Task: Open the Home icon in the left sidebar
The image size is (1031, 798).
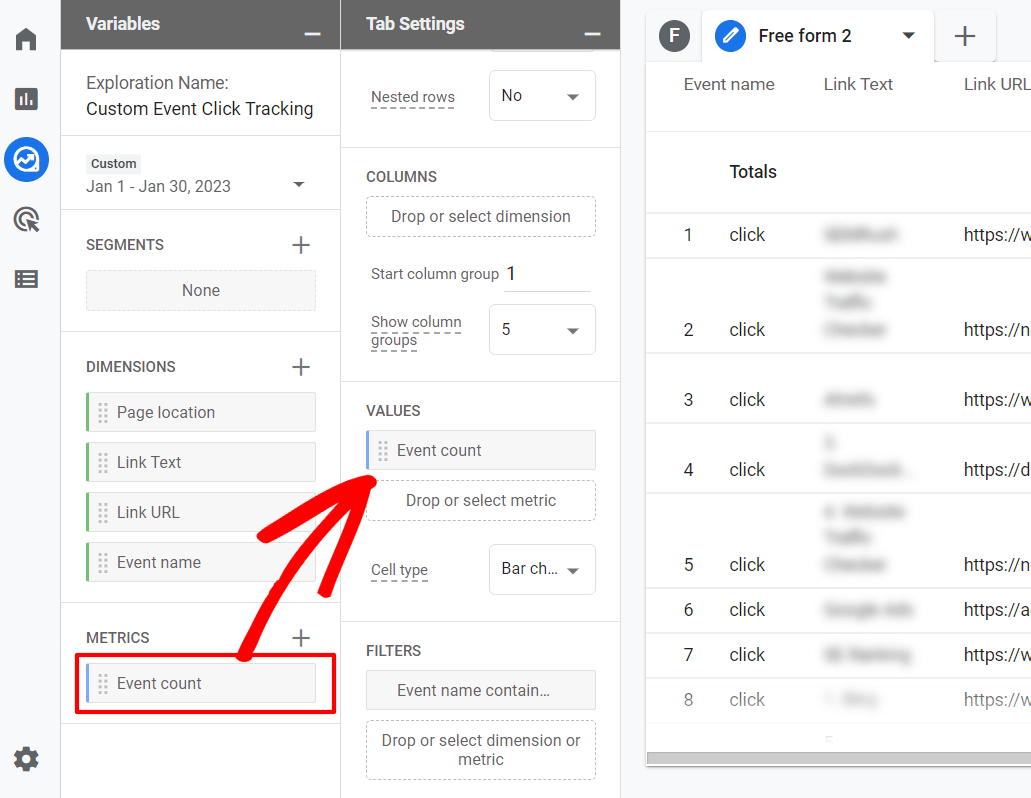Action: coord(25,38)
